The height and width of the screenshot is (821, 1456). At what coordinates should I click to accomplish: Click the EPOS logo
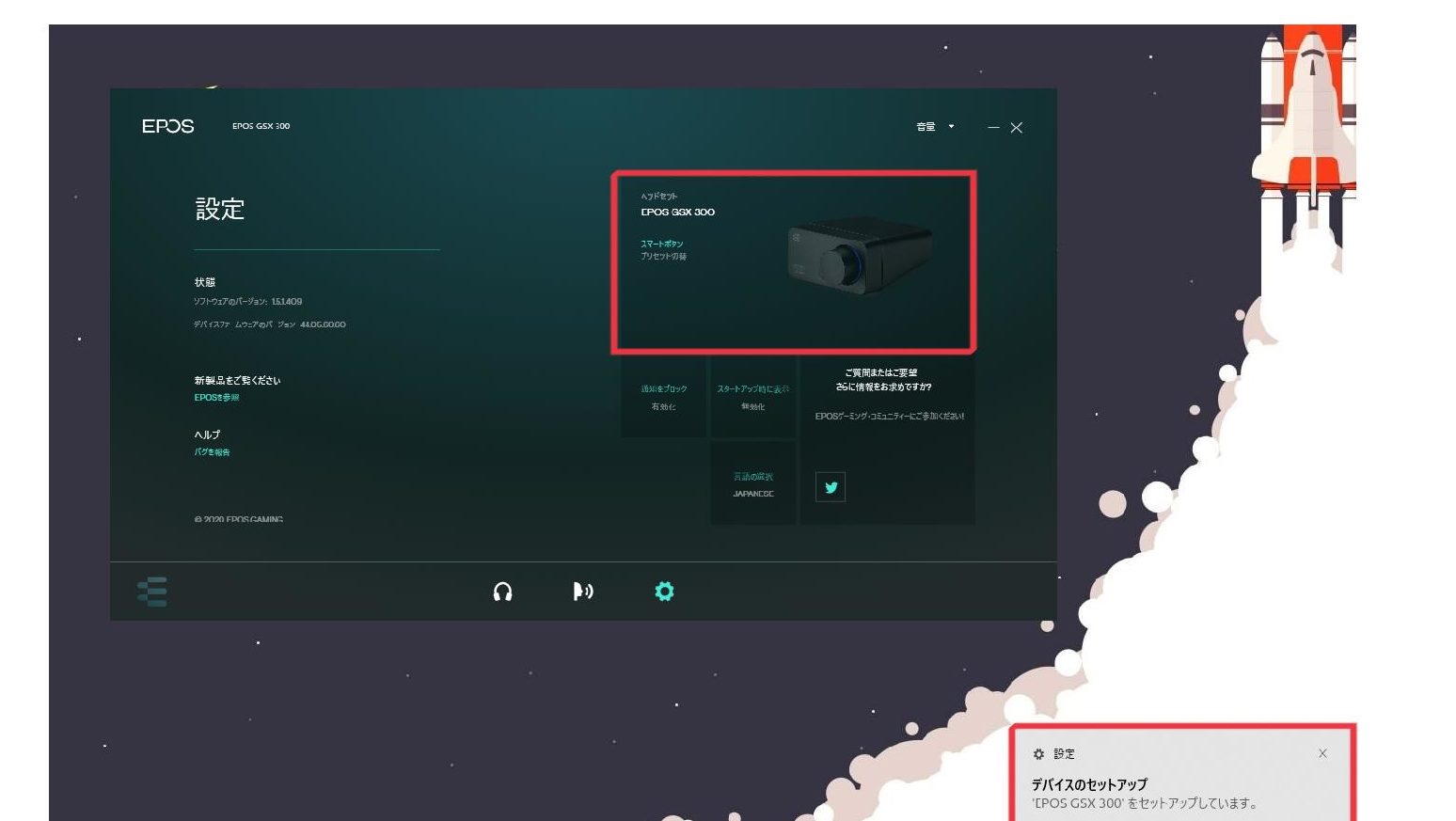tap(168, 126)
